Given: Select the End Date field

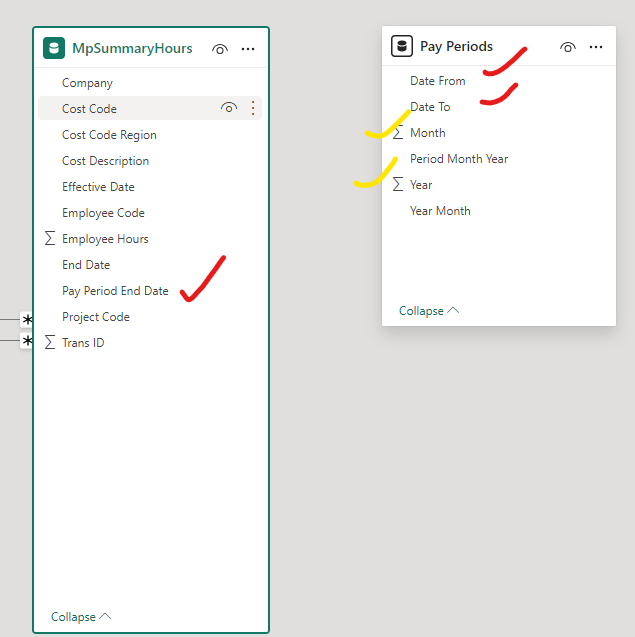Looking at the screenshot, I should [x=86, y=265].
